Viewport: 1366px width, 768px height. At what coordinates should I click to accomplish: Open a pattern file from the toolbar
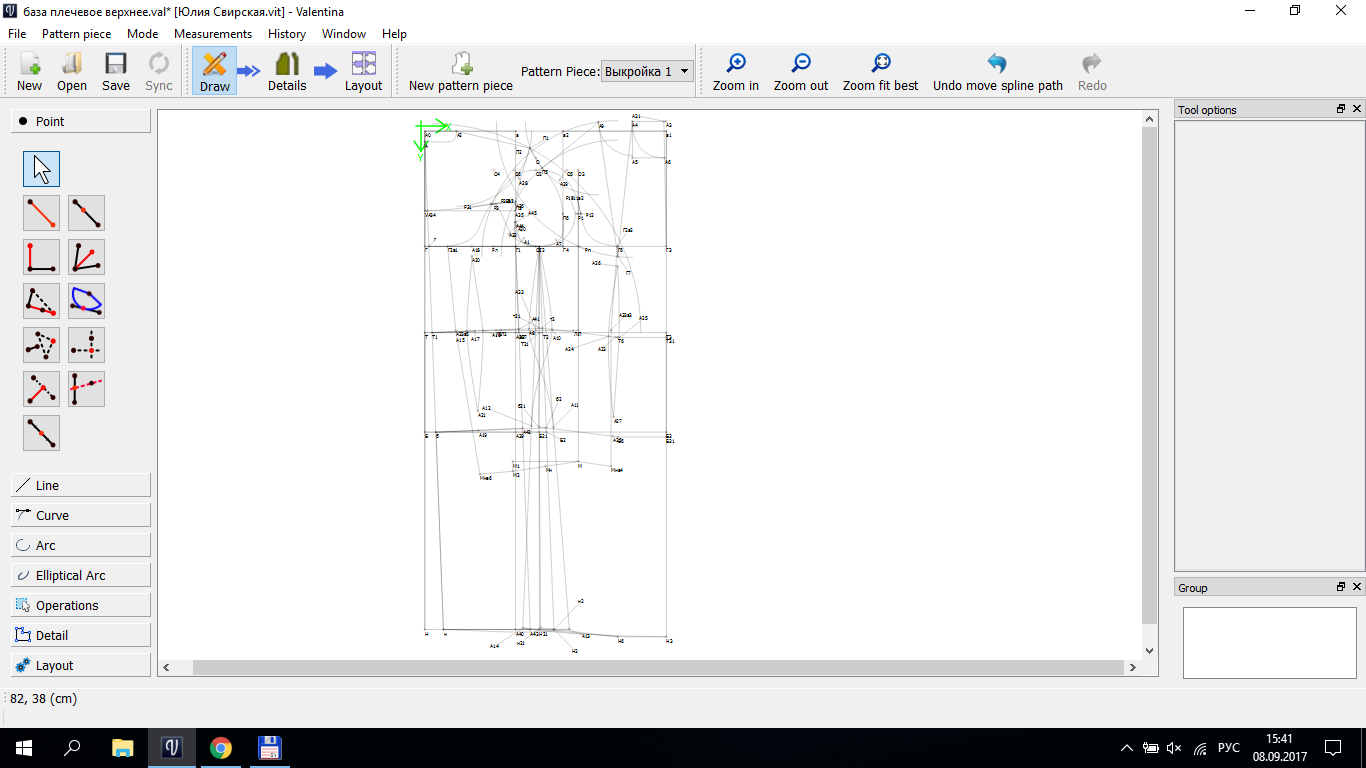[72, 72]
